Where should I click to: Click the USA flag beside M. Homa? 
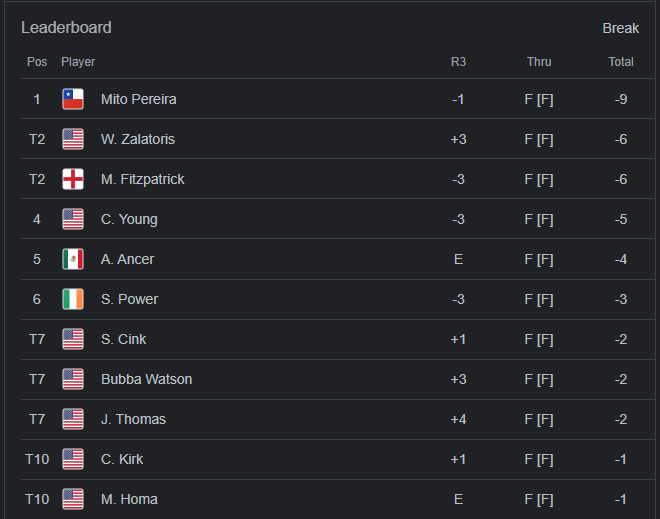tap(73, 499)
